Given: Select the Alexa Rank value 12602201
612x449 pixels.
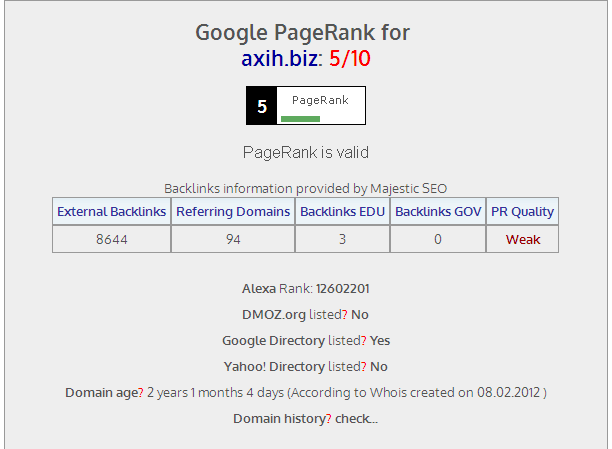Looking at the screenshot, I should pos(343,289).
